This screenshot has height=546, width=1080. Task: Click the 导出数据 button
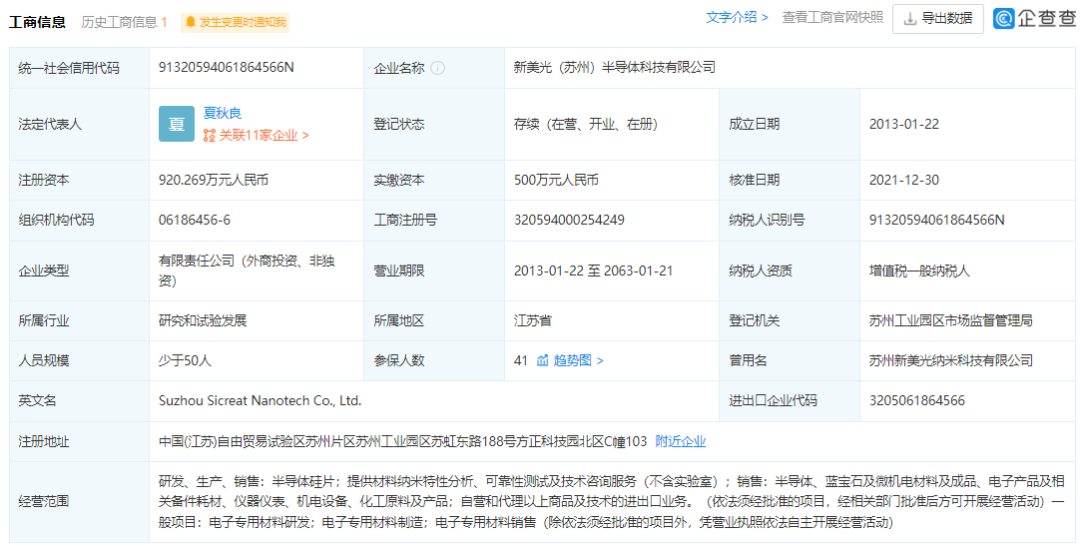click(938, 19)
